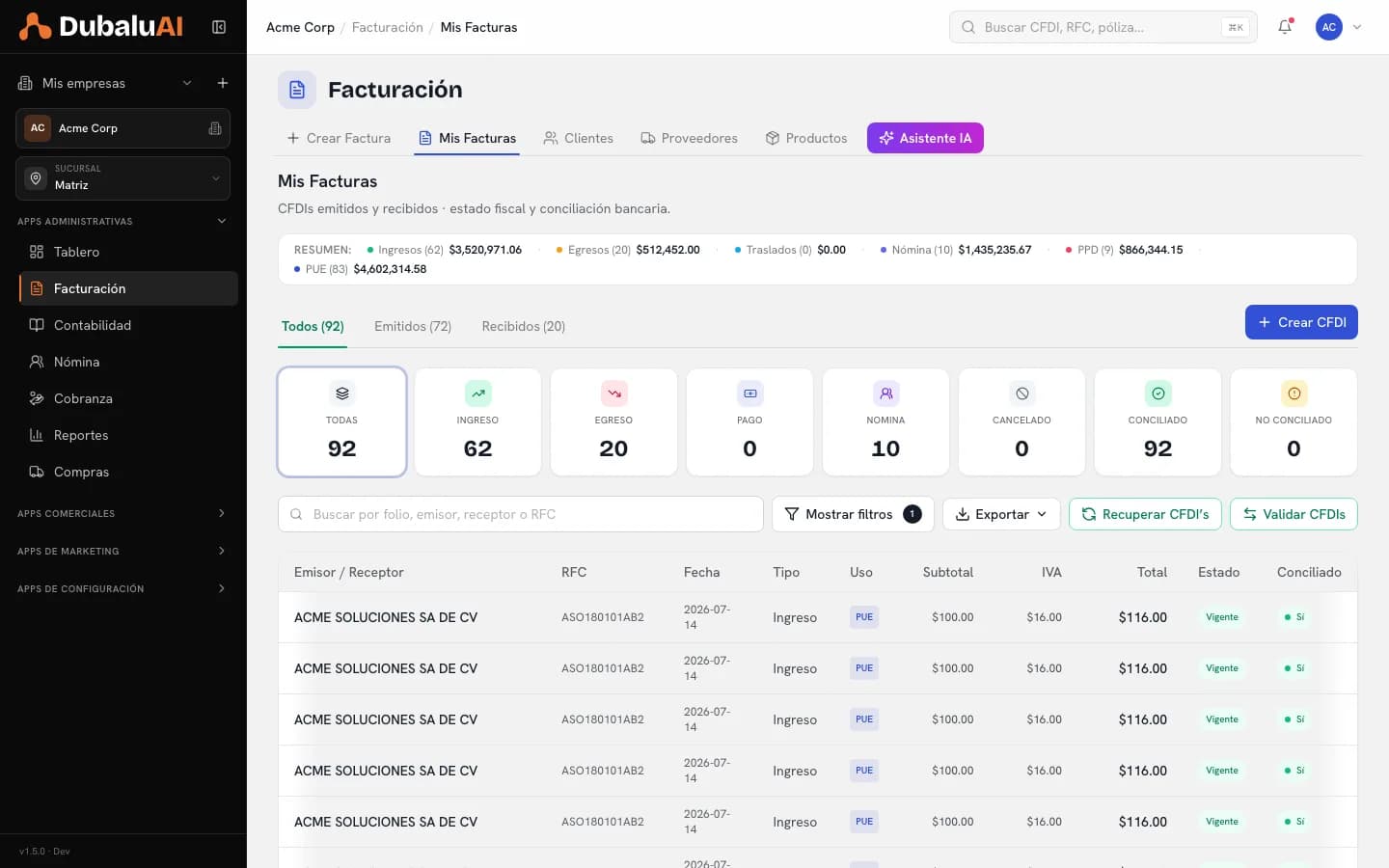The image size is (1389, 868).
Task: Click the Subtotal column header
Action: tap(948, 572)
